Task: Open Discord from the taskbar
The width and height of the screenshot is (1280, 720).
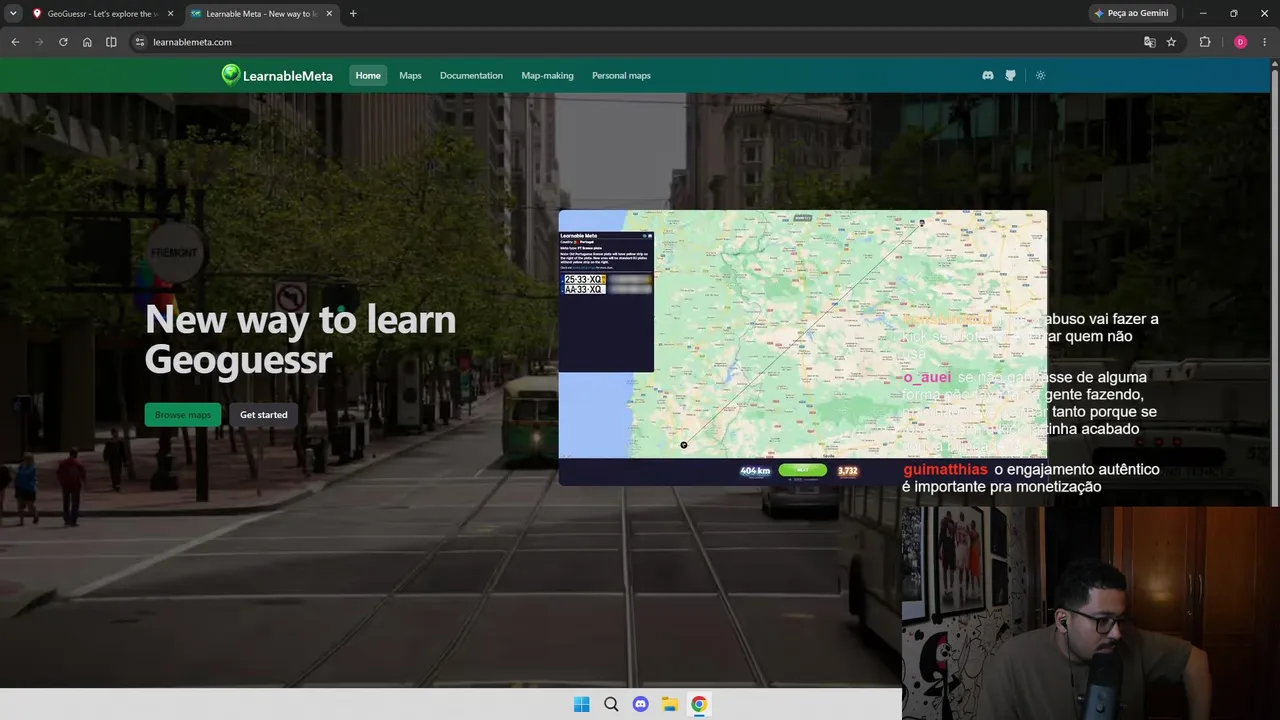Action: point(641,704)
